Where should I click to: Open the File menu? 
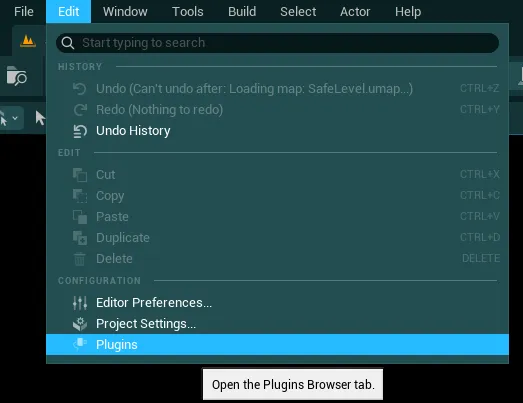[24, 12]
